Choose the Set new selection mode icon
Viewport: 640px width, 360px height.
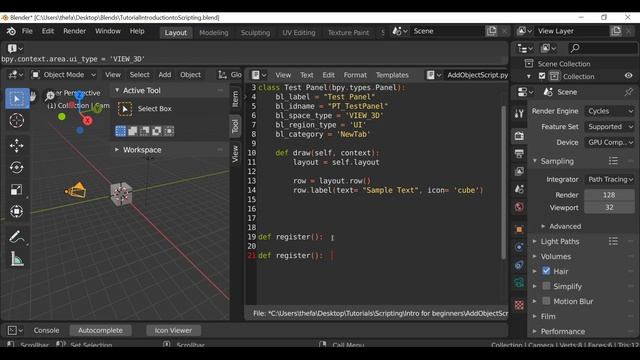point(121,131)
